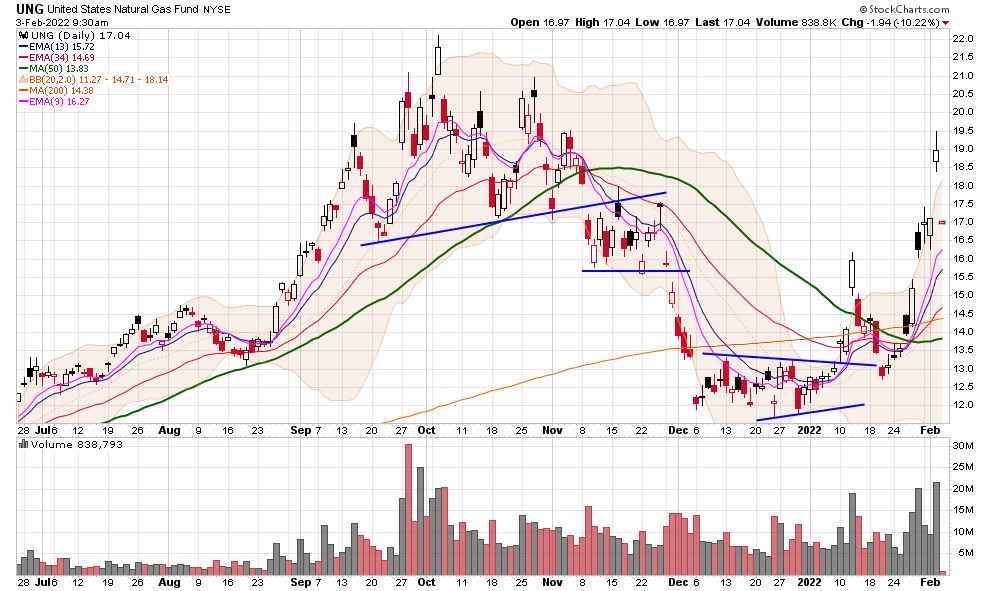This screenshot has height=591, width=990.
Task: Click the tallest red volume bar in late September
Action: pyautogui.click(x=408, y=510)
